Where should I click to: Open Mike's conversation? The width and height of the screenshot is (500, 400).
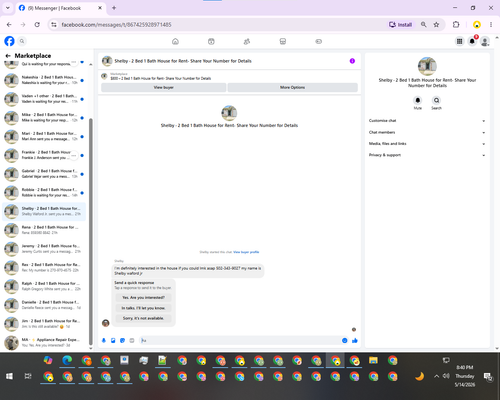(44, 117)
